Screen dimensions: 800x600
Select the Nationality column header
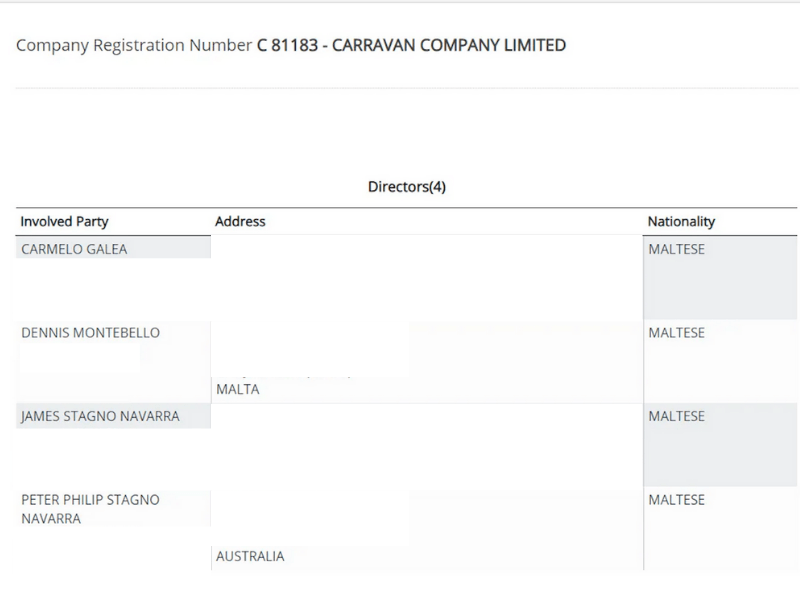tap(682, 221)
